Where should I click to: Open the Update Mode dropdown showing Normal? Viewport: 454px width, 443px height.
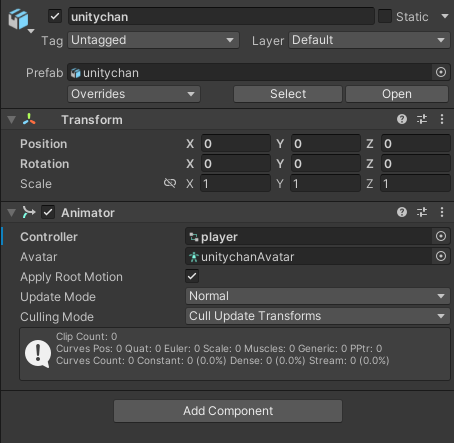point(318,296)
